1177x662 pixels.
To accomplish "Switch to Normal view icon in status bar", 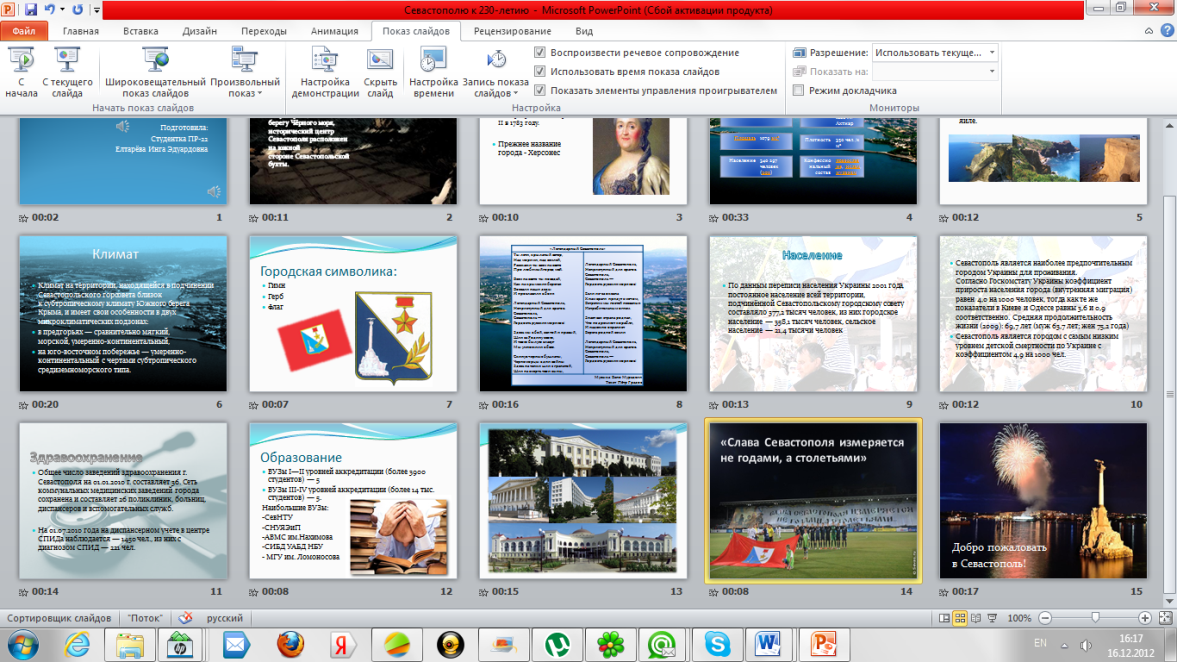I will (944, 618).
